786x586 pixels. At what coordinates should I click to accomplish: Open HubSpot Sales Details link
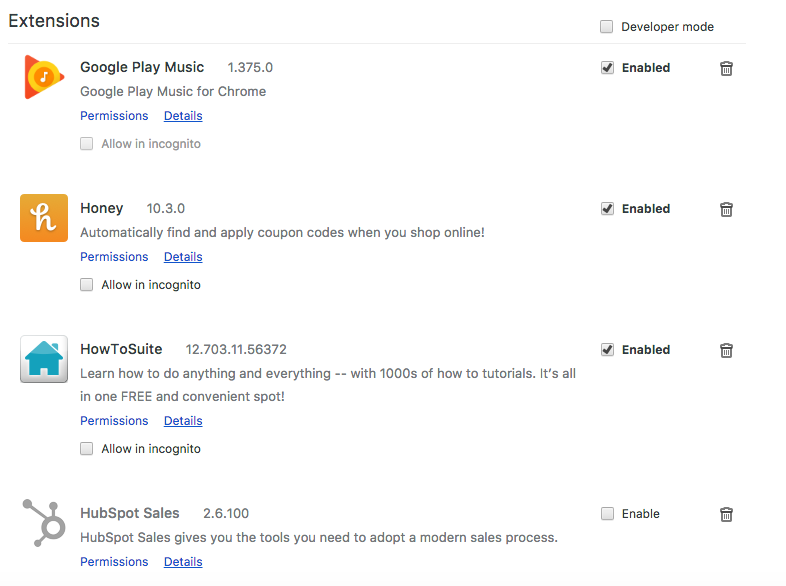tap(183, 562)
